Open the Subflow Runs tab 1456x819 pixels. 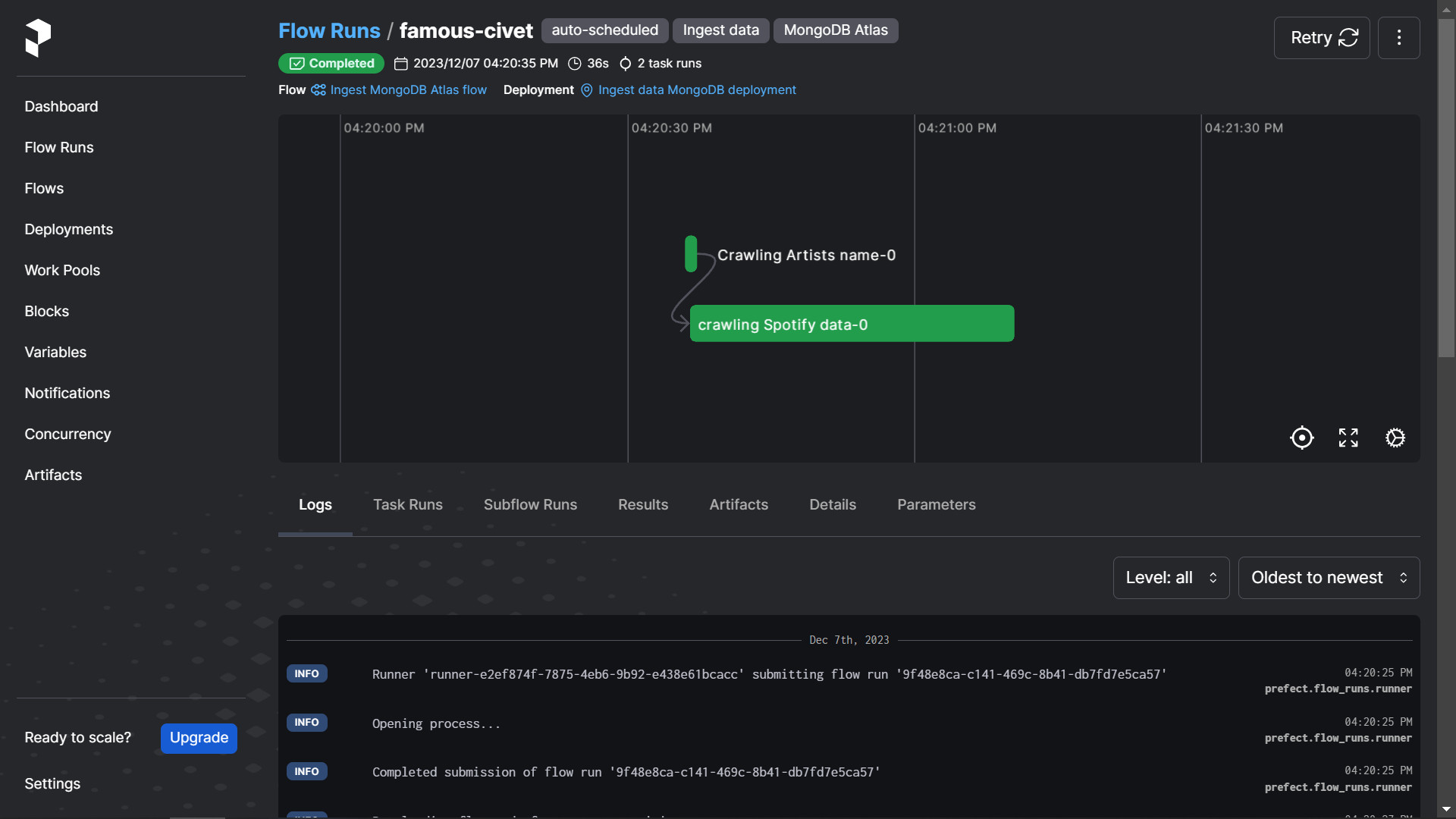530,505
